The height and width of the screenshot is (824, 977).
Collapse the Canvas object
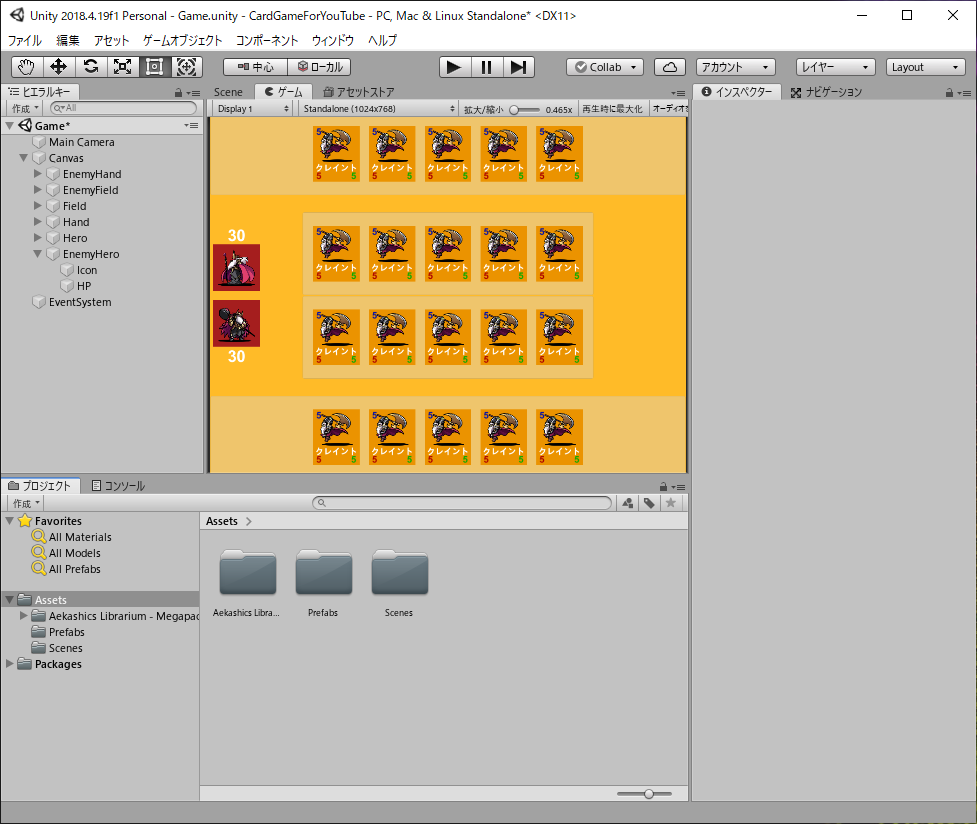[x=24, y=158]
